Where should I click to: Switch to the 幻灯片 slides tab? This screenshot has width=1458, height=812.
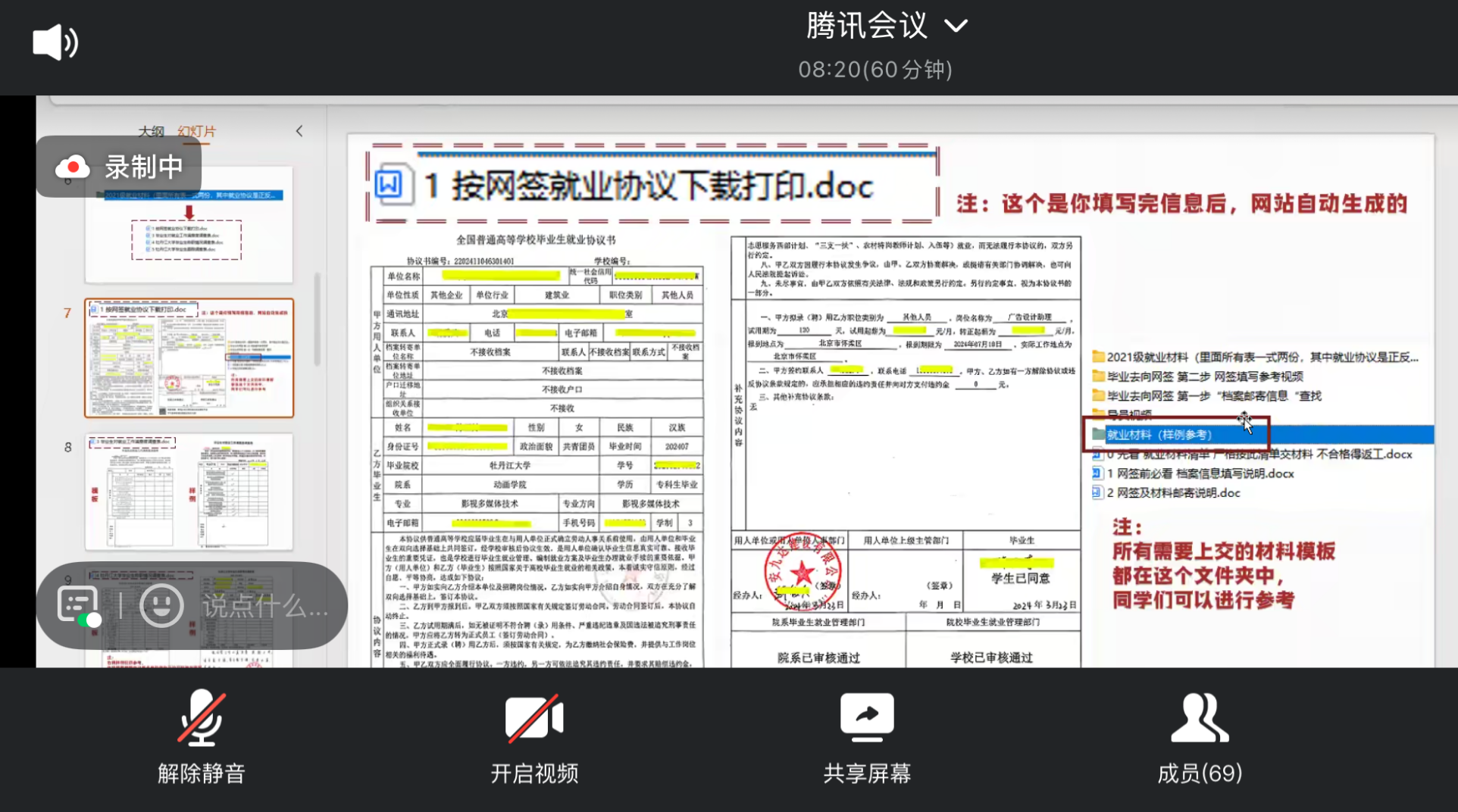click(197, 131)
